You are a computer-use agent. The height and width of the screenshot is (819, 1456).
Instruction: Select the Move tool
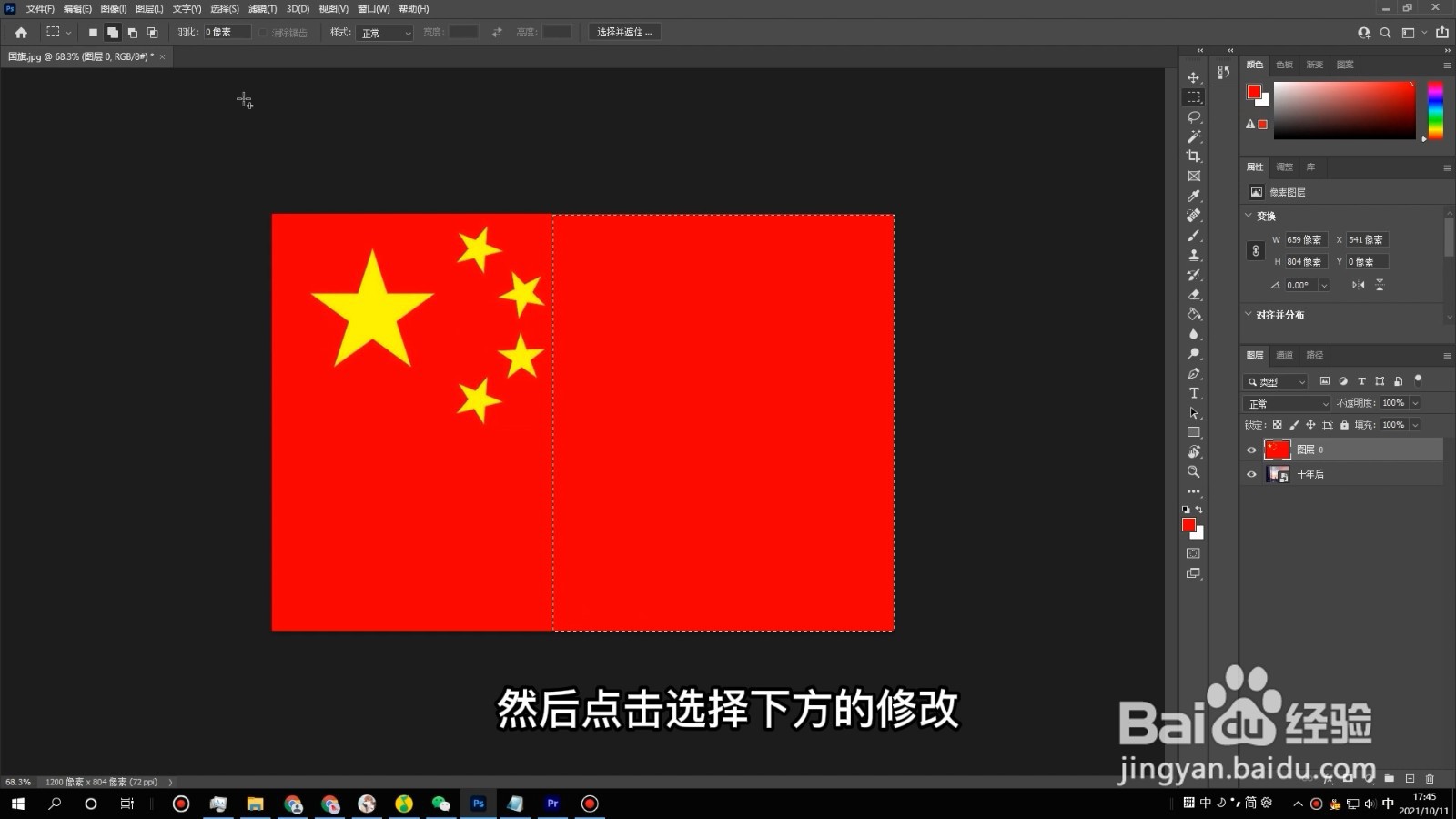(1193, 77)
